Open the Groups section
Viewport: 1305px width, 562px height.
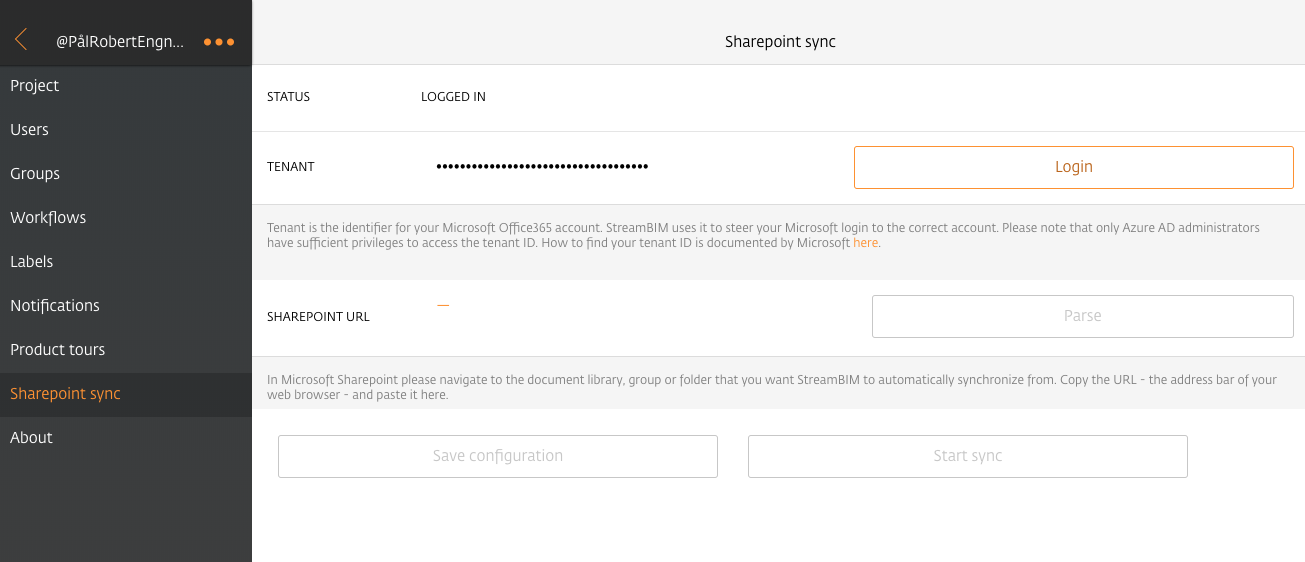126,174
